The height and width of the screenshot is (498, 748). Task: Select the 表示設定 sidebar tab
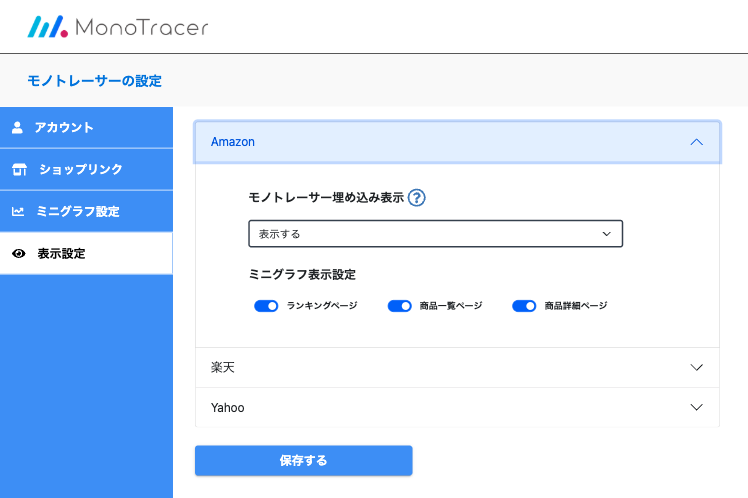61,254
